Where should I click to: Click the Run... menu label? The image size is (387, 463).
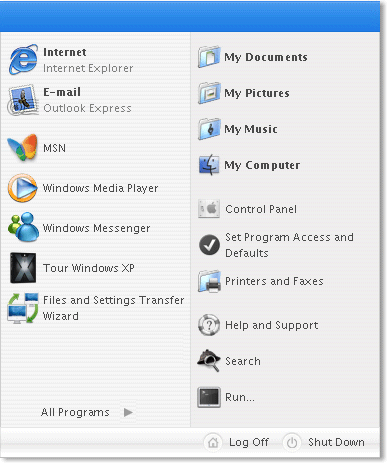point(240,397)
